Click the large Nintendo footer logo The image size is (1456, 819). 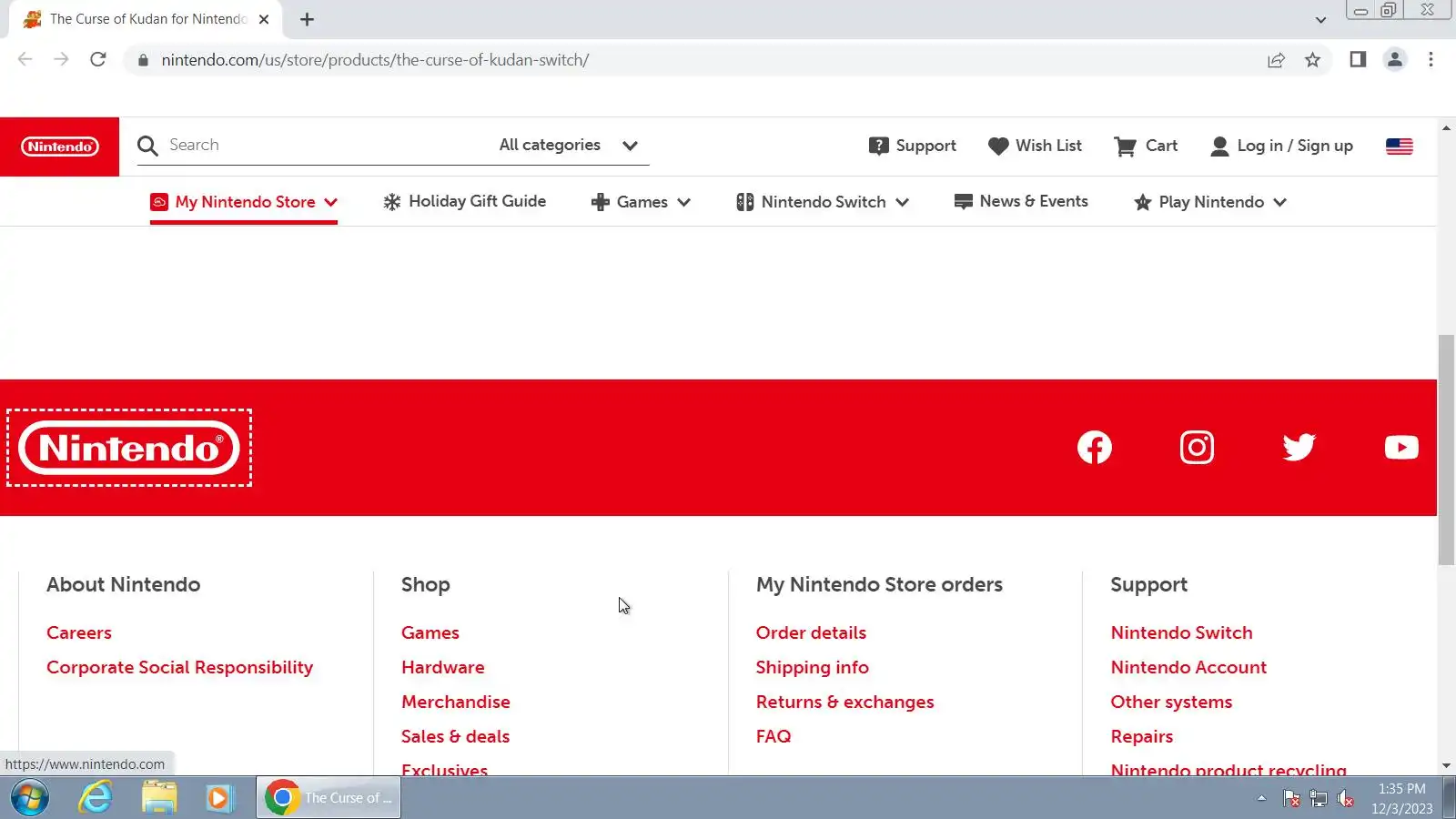[x=129, y=448]
